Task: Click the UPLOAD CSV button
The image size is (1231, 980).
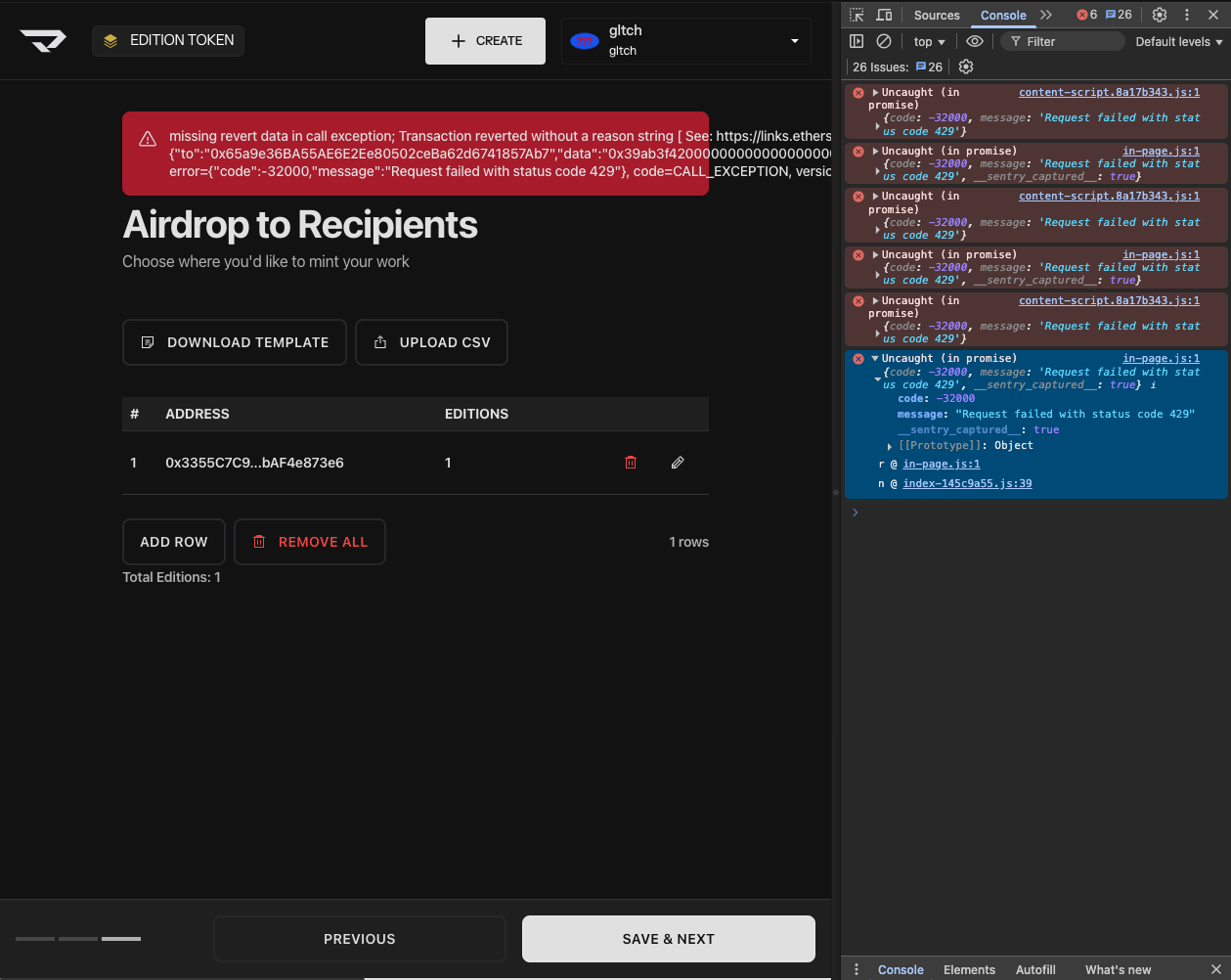Action: coord(431,342)
